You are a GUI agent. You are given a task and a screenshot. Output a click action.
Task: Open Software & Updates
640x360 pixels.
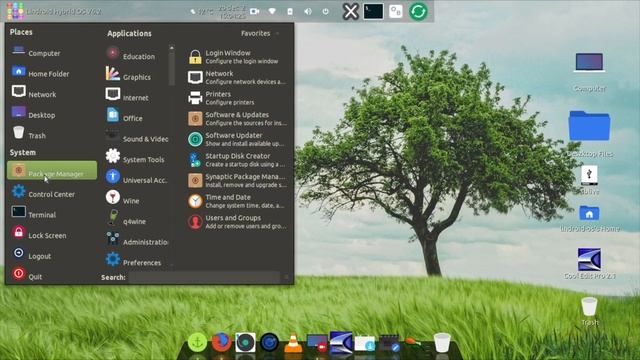(237, 118)
